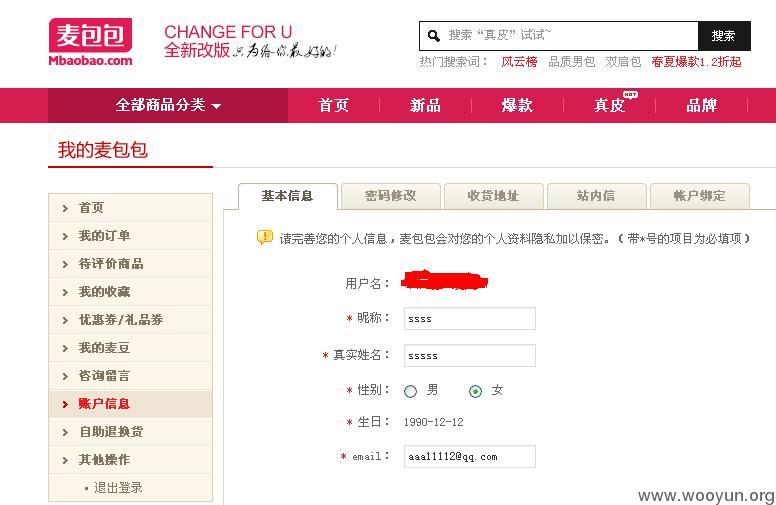Expand 优惠券/礼品券 sidebar item
Image resolution: width=776 pixels, height=505 pixels.
click(131, 320)
